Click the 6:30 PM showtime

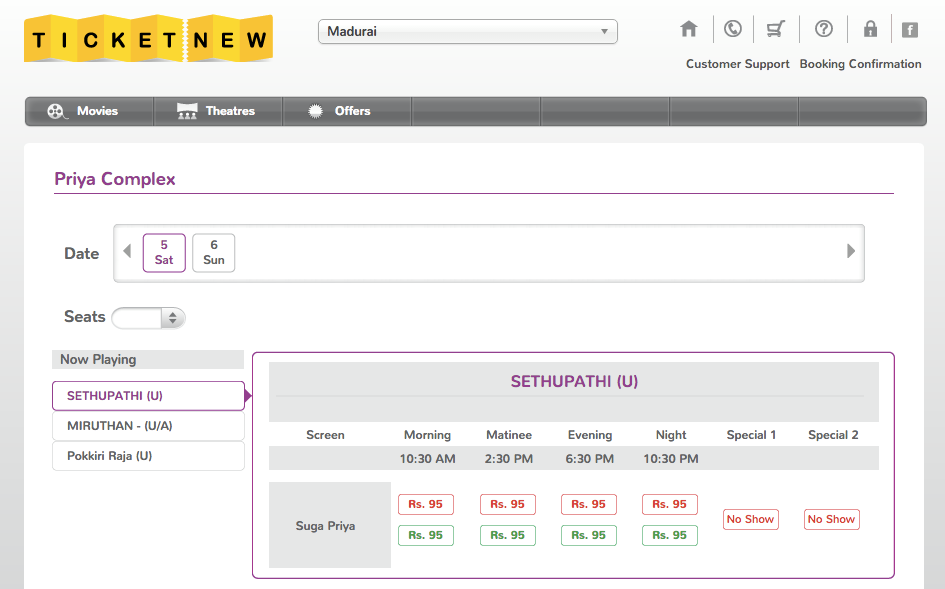[589, 459]
